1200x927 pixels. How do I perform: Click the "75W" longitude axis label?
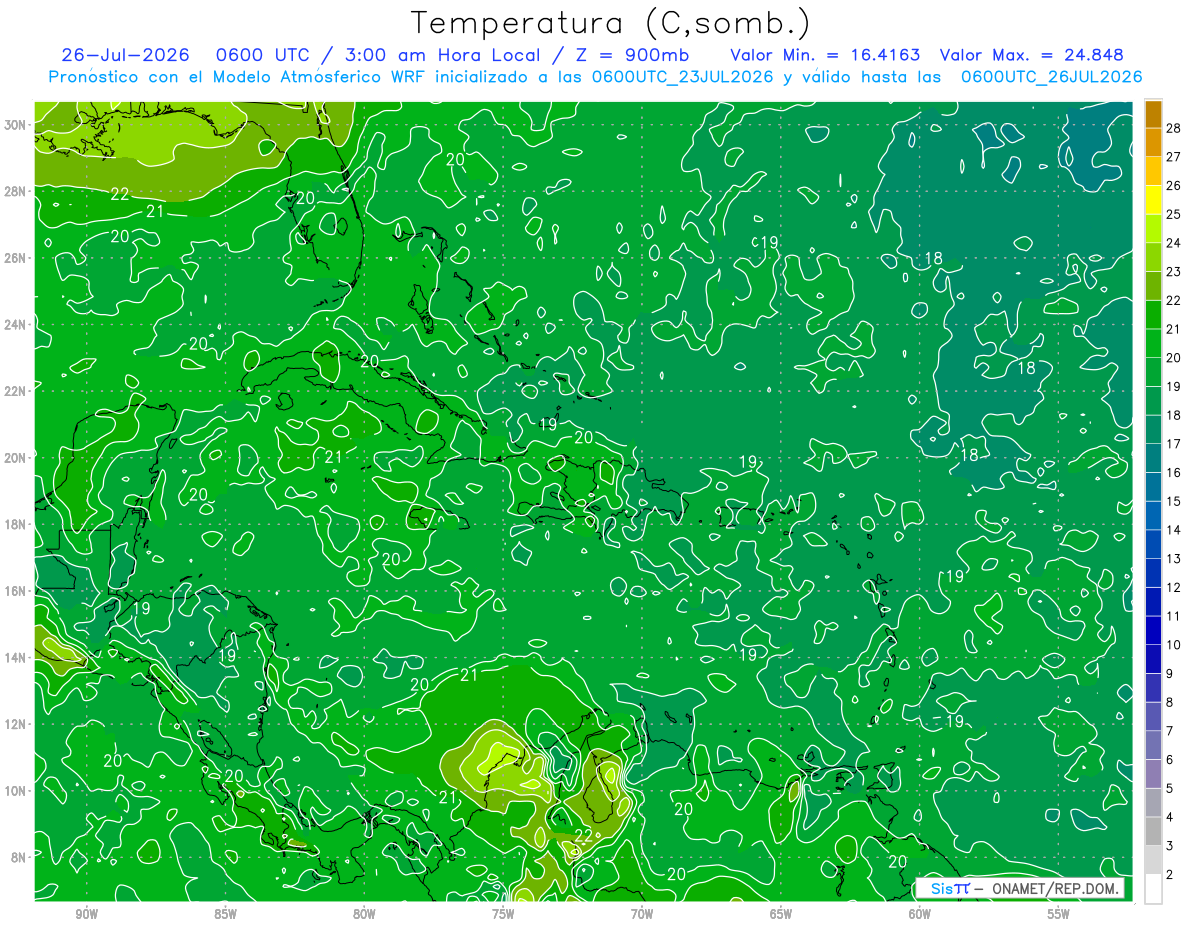coord(503,913)
